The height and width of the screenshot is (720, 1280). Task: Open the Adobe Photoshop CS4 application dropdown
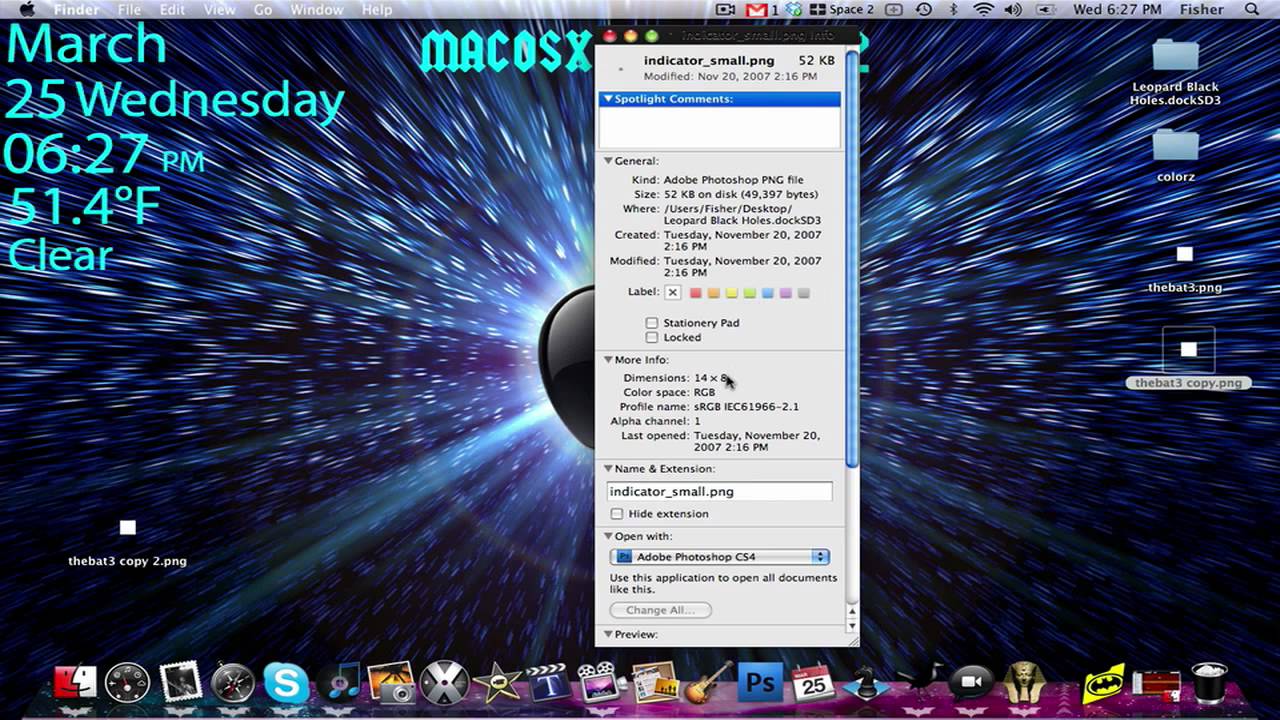(720, 557)
